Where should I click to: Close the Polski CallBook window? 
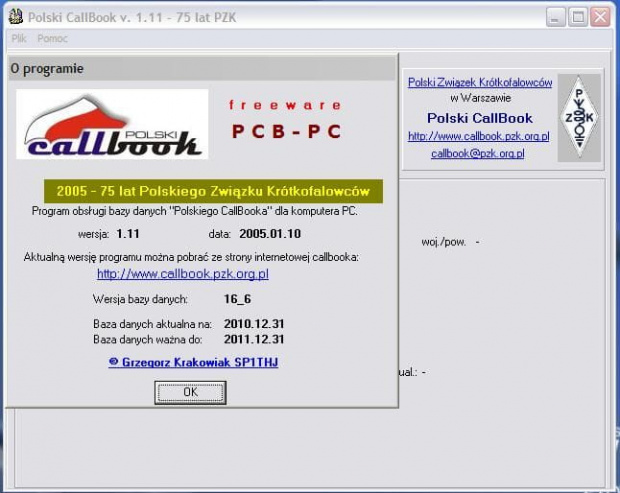coord(600,17)
